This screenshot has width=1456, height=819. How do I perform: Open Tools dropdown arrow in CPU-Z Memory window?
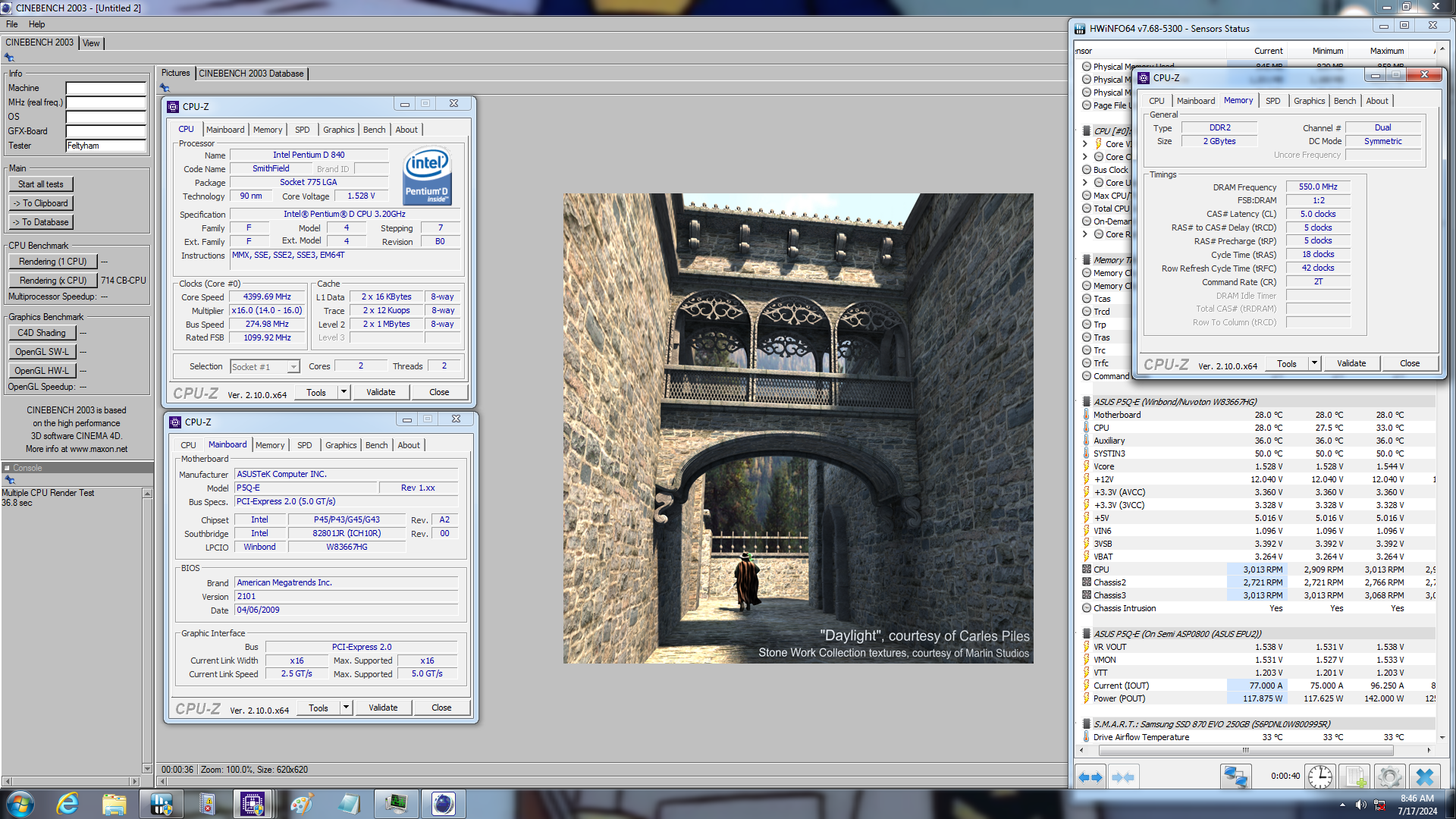[x=1314, y=363]
